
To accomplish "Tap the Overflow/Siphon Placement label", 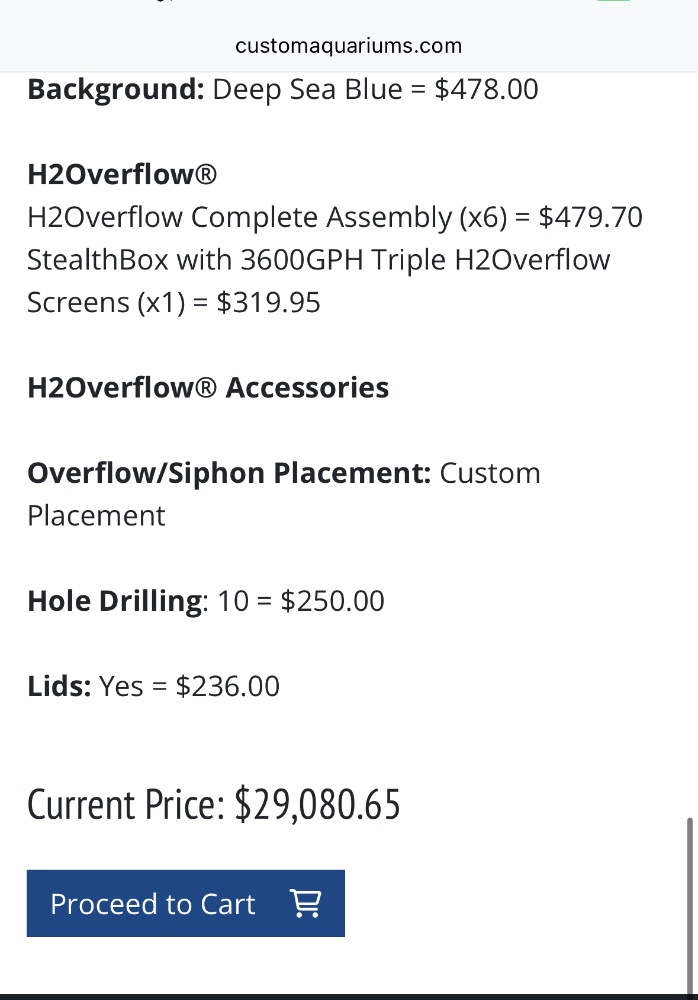I will click(x=228, y=473).
